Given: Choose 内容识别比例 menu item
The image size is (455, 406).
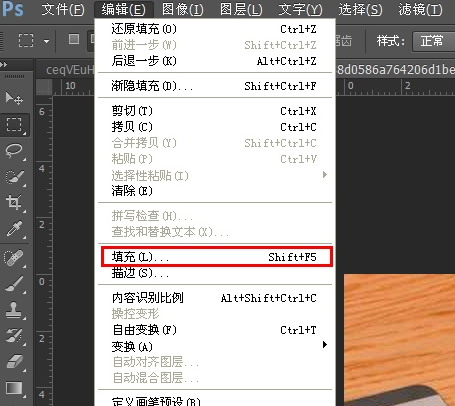Looking at the screenshot, I should point(215,298).
